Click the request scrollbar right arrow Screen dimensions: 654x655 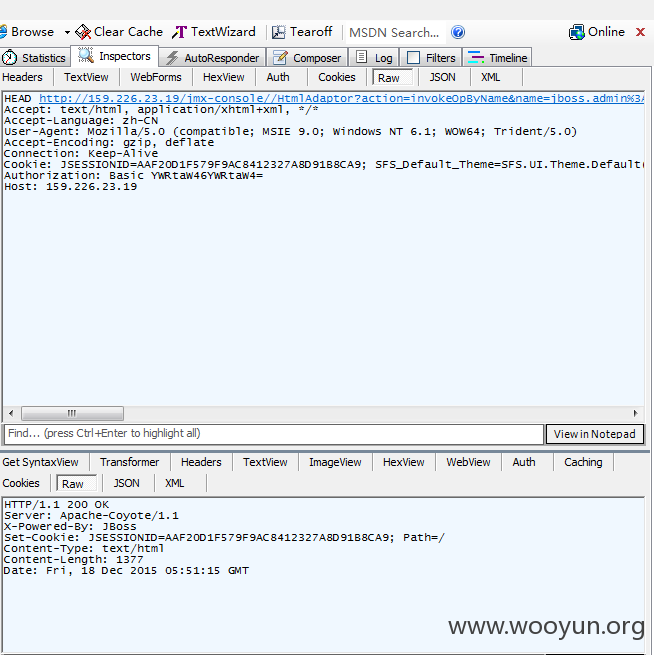636,414
